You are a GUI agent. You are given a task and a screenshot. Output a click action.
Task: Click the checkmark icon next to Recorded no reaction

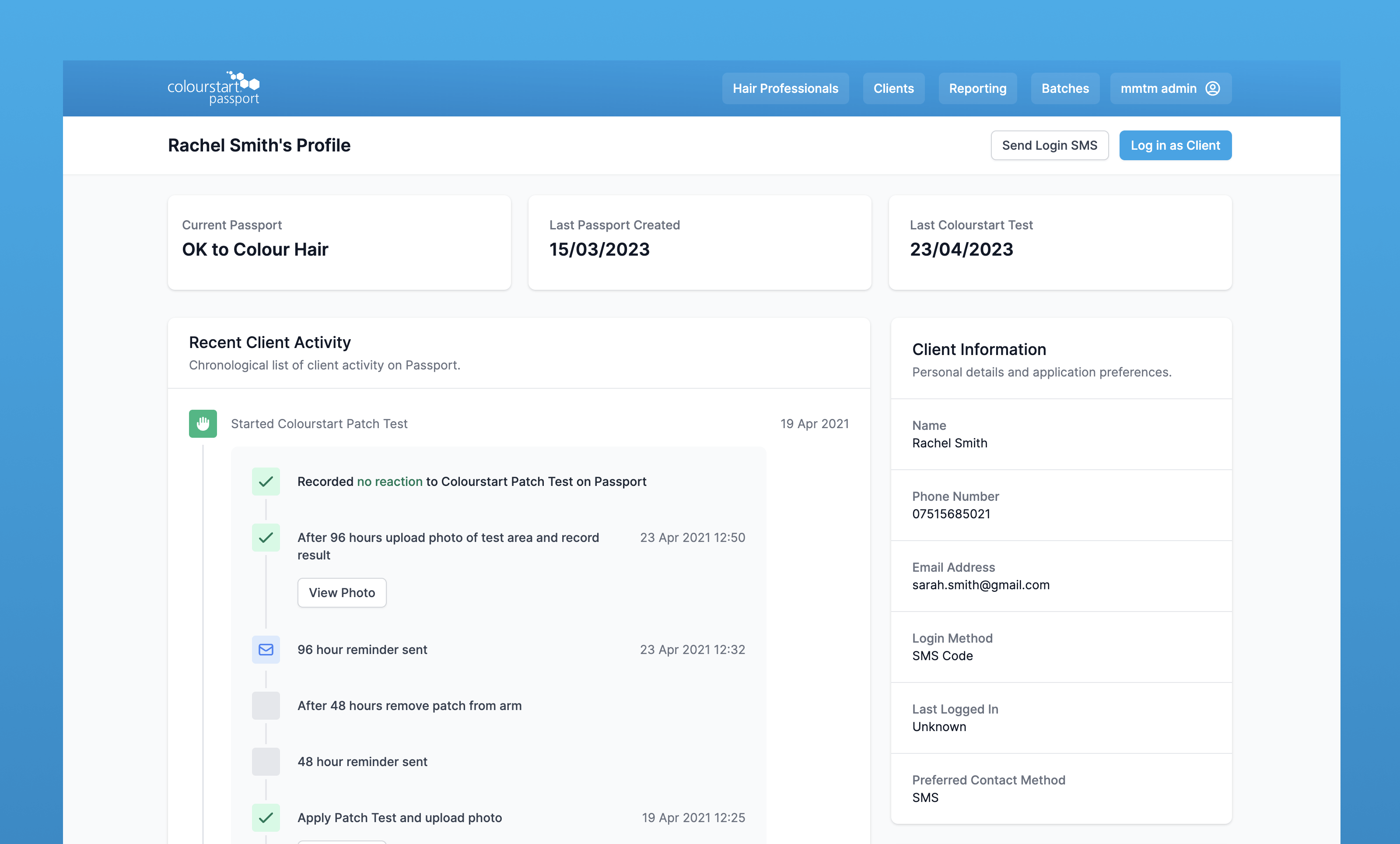click(x=266, y=482)
